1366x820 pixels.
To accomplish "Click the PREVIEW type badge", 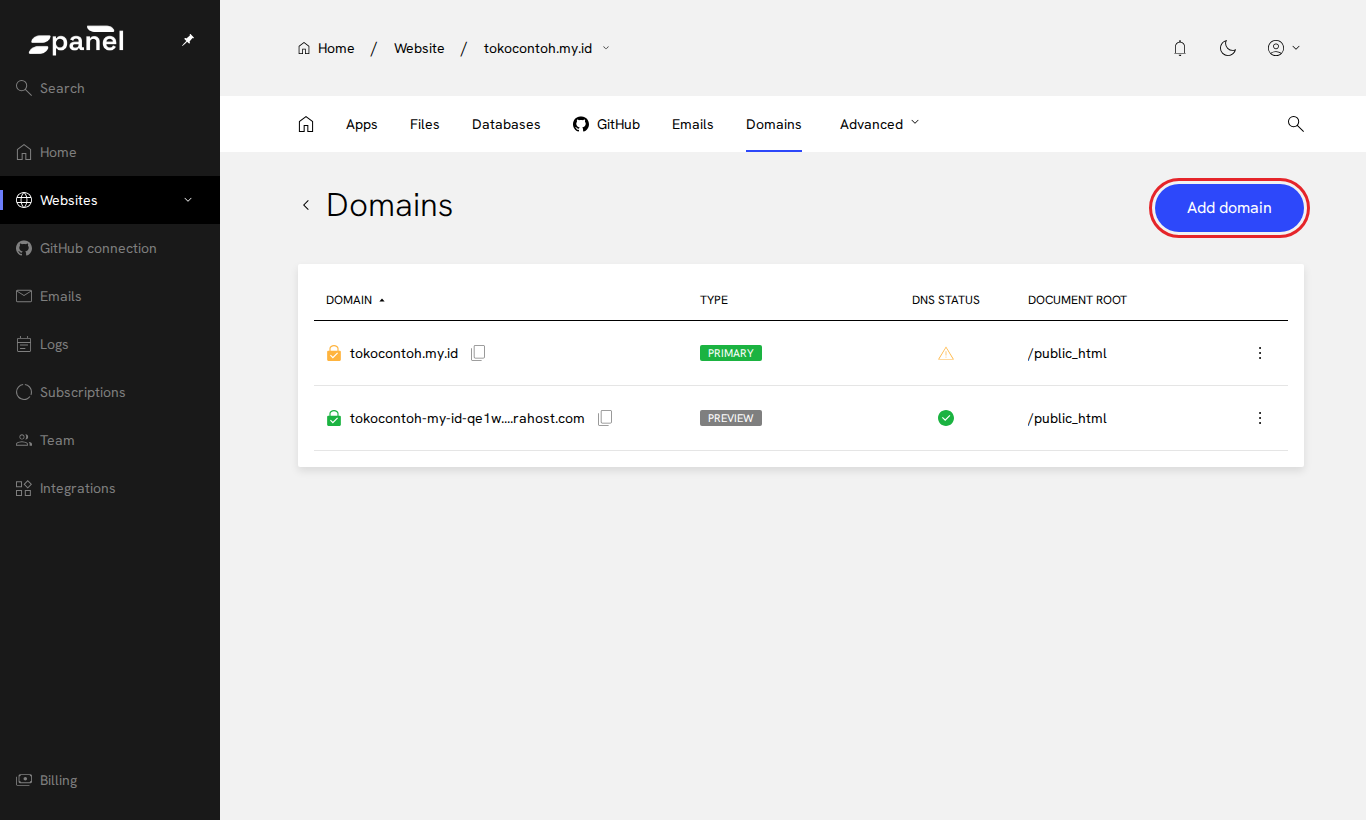I will pos(731,418).
